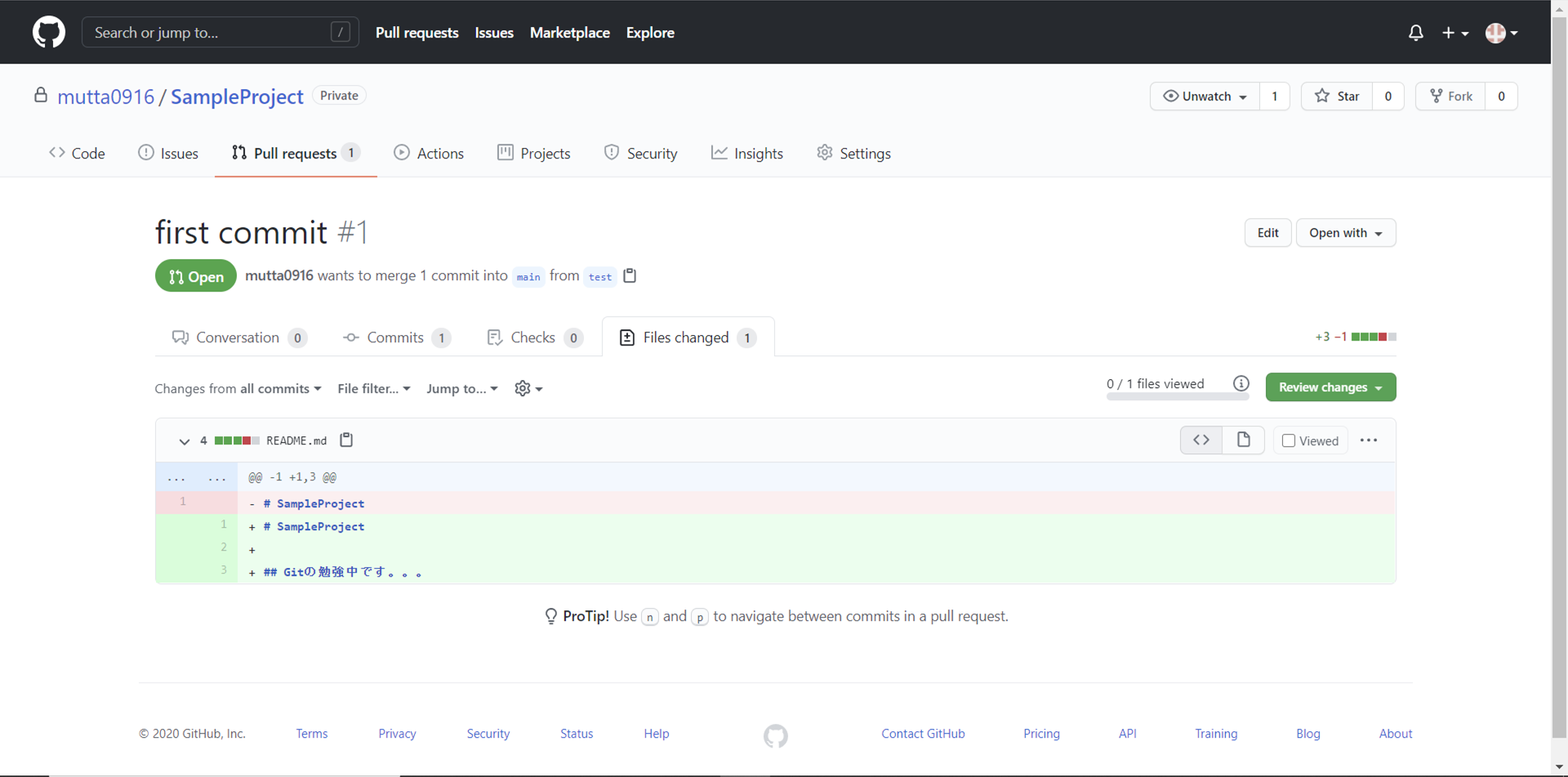Open the notifications bell

(x=1416, y=33)
